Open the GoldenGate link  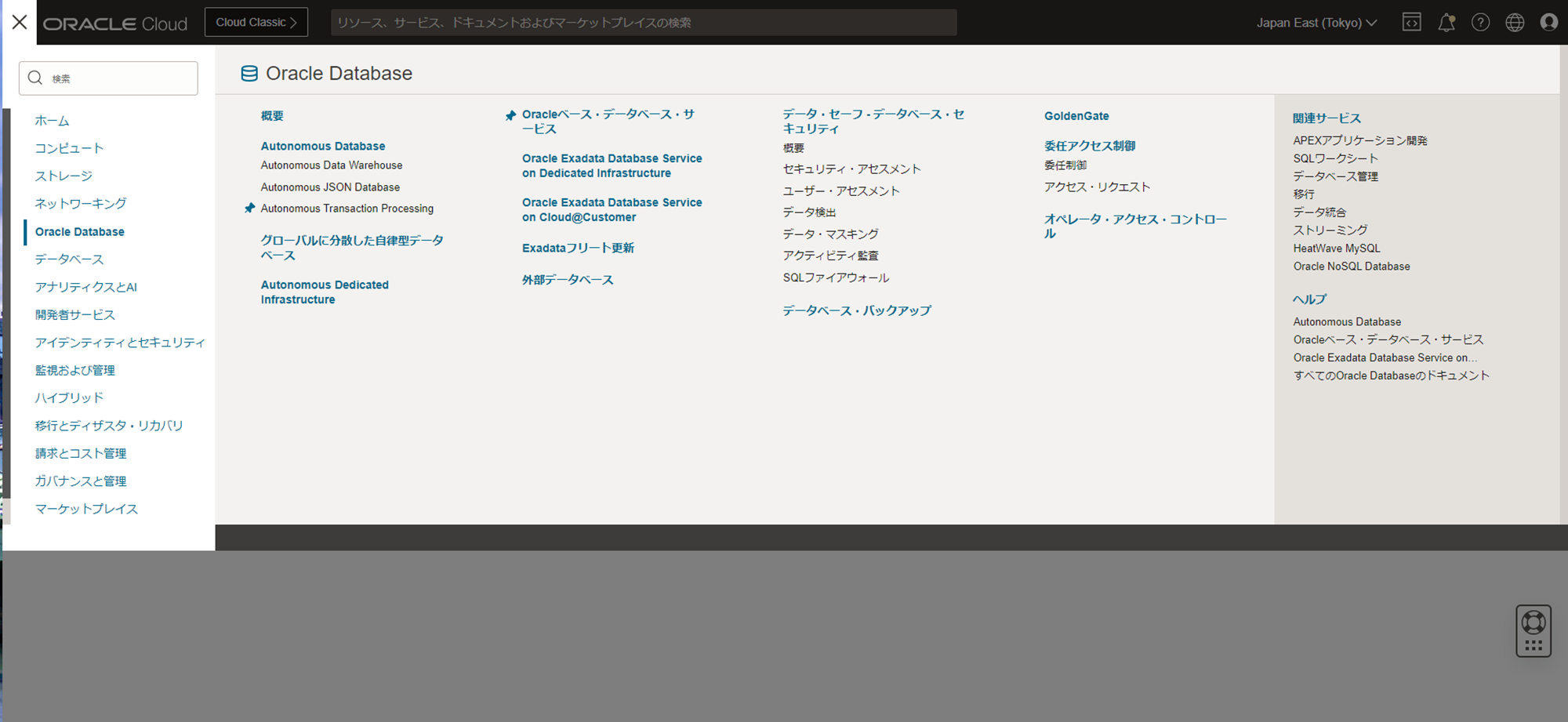pos(1076,116)
